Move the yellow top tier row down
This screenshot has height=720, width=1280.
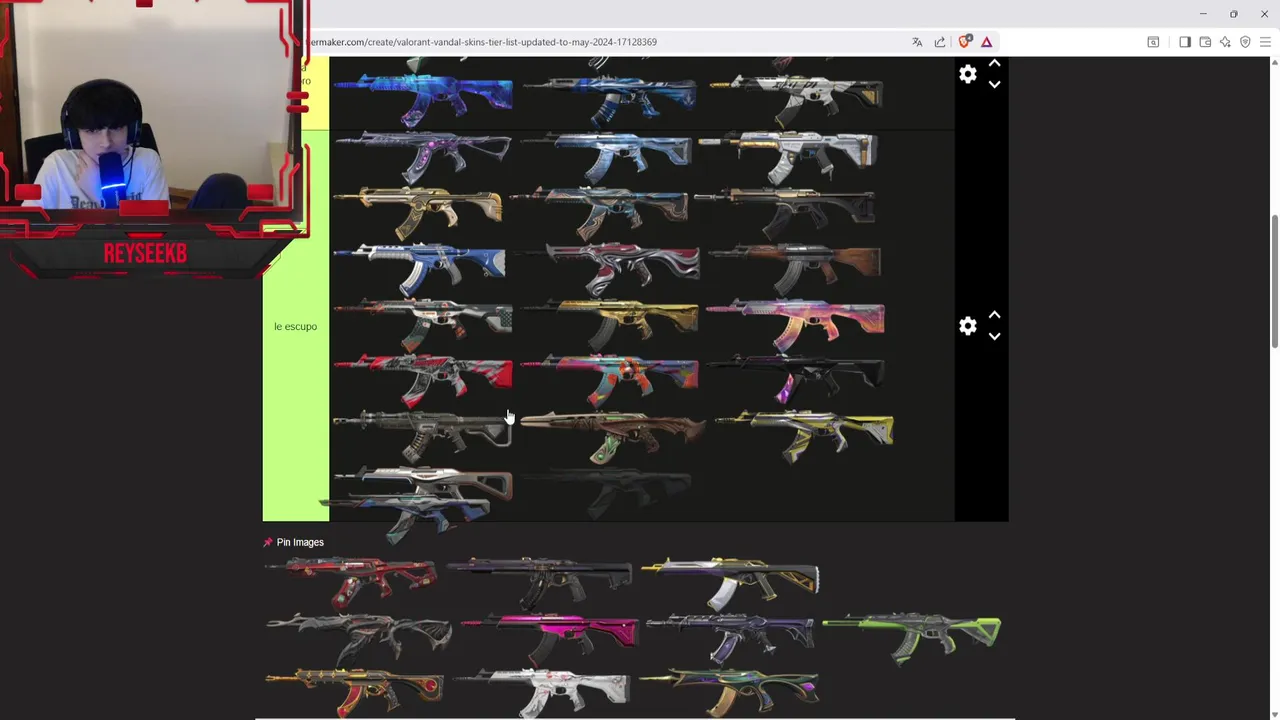tap(994, 85)
